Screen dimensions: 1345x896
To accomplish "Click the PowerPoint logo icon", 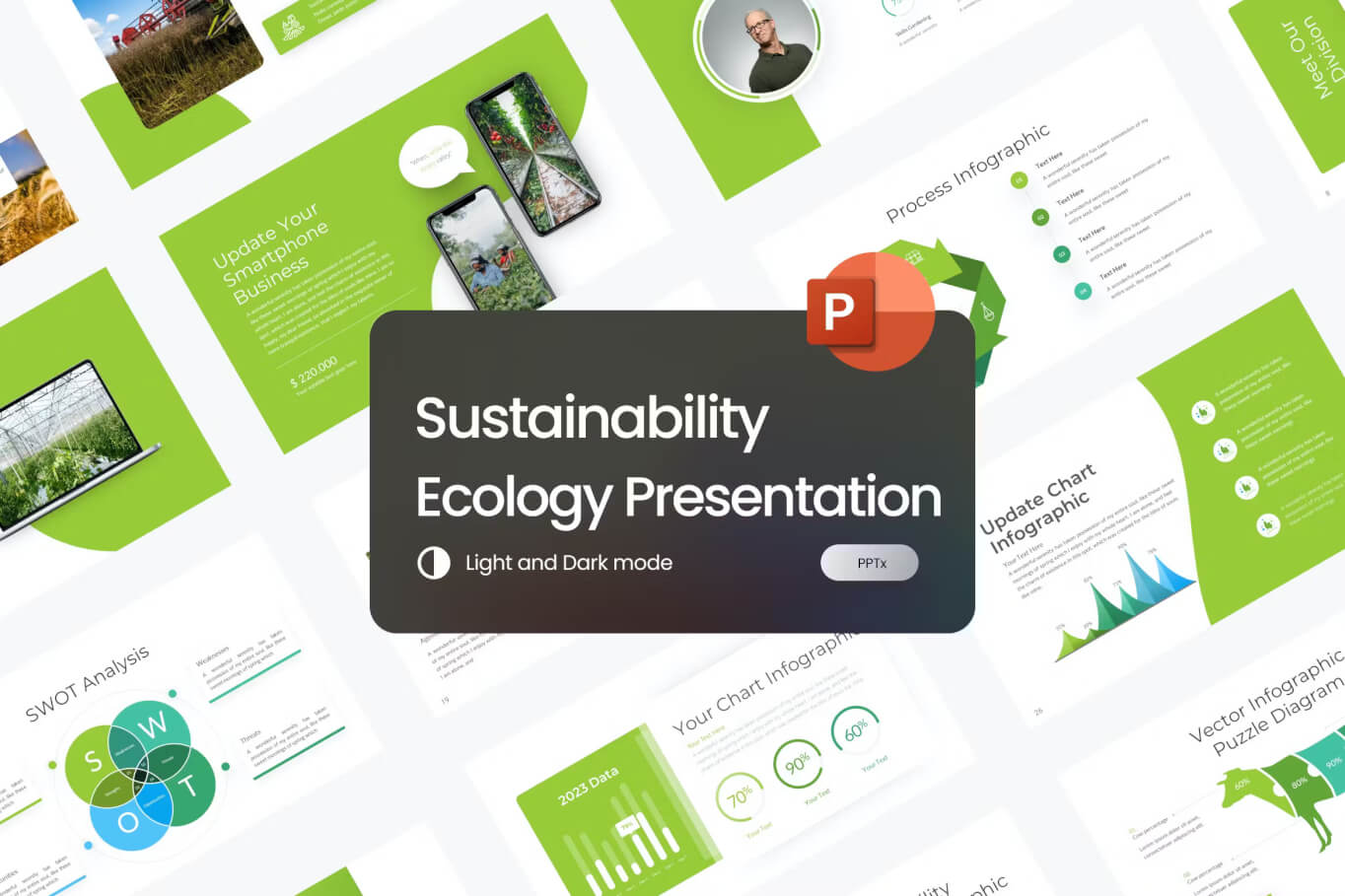I will pos(871,311).
